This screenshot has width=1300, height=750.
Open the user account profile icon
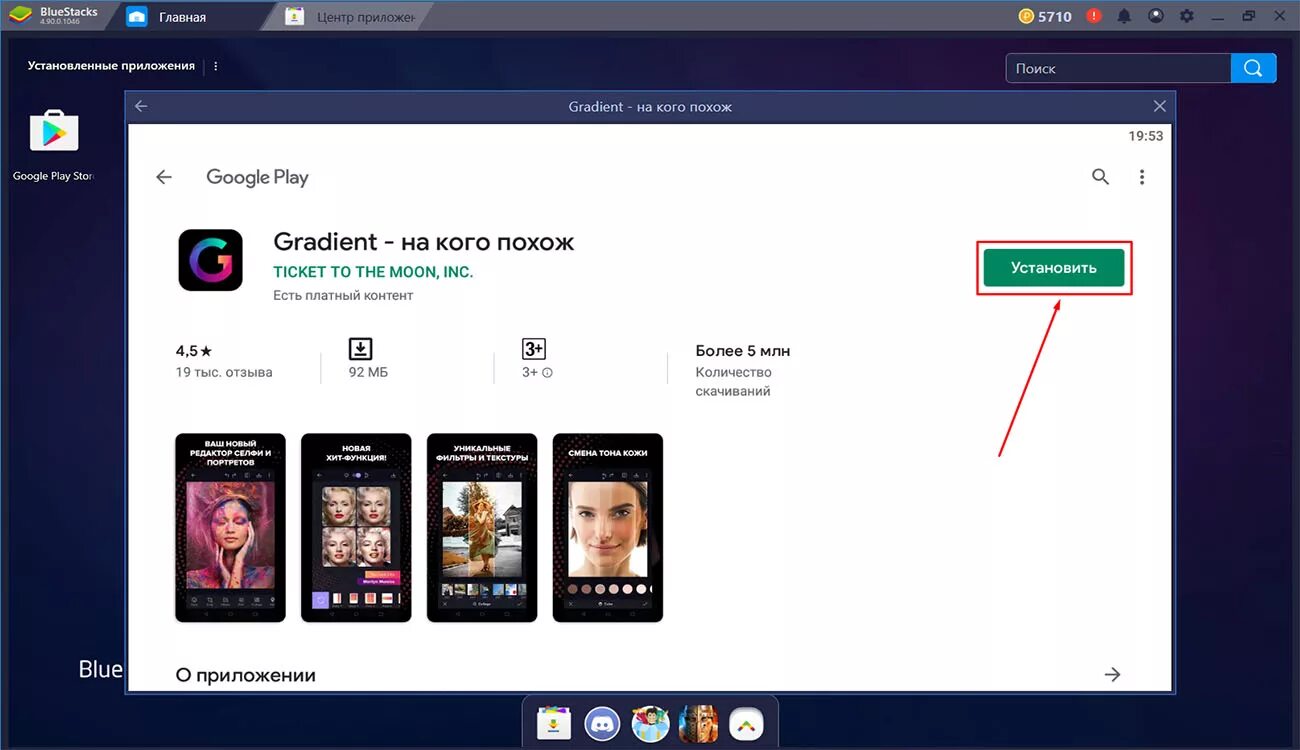(x=1156, y=16)
